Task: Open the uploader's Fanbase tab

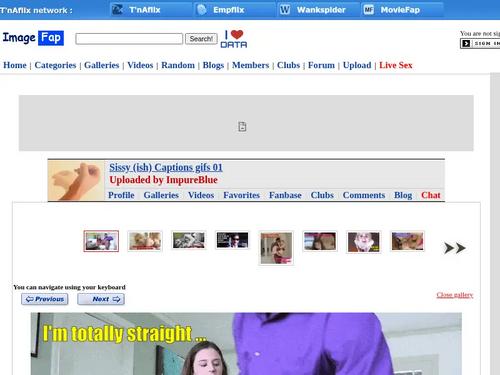Action: (x=285, y=195)
